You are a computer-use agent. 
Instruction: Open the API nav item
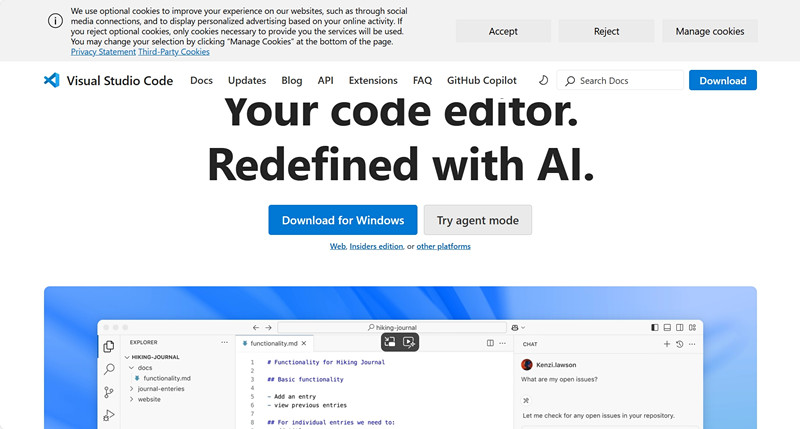click(x=326, y=80)
